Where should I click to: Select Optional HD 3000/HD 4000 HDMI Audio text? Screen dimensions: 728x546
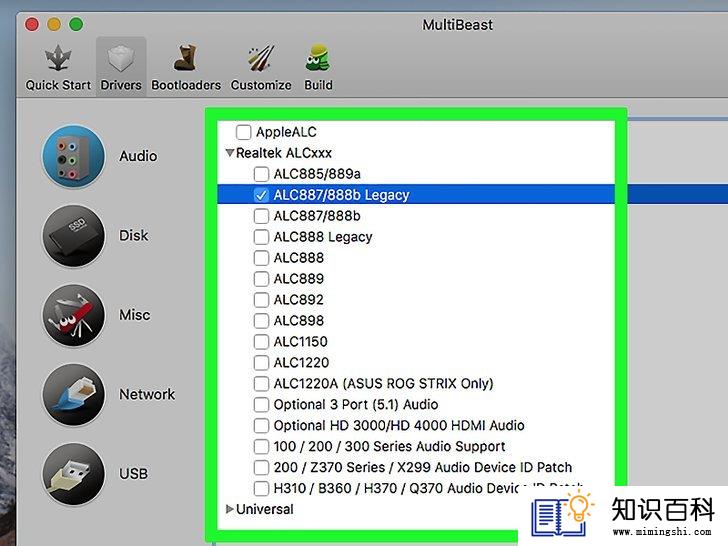(399, 425)
